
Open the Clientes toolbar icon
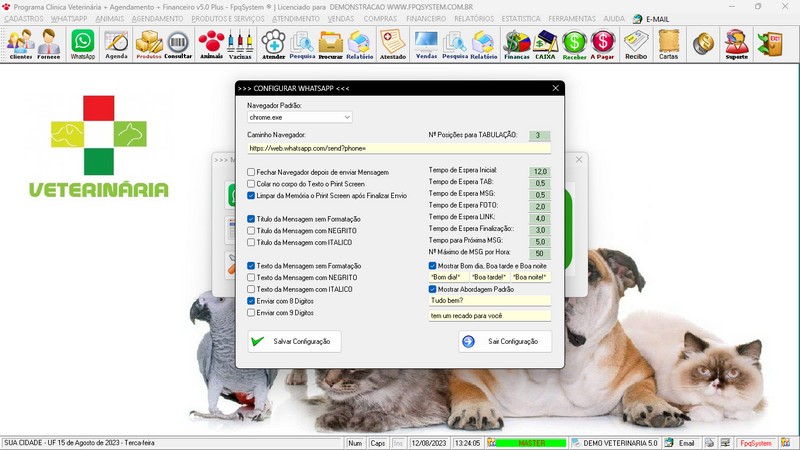20,44
